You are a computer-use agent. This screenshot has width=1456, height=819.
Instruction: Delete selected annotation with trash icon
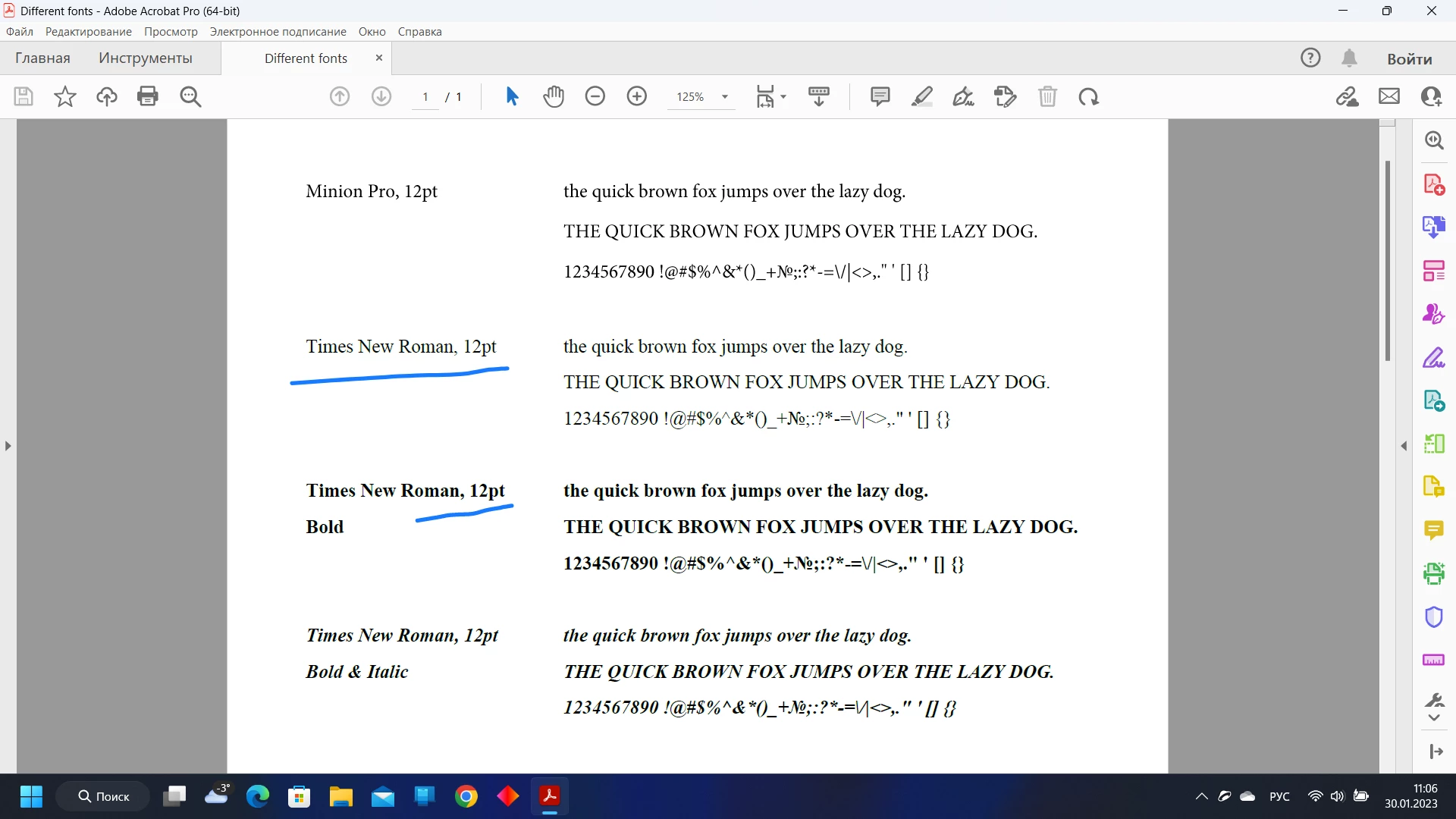click(1047, 96)
